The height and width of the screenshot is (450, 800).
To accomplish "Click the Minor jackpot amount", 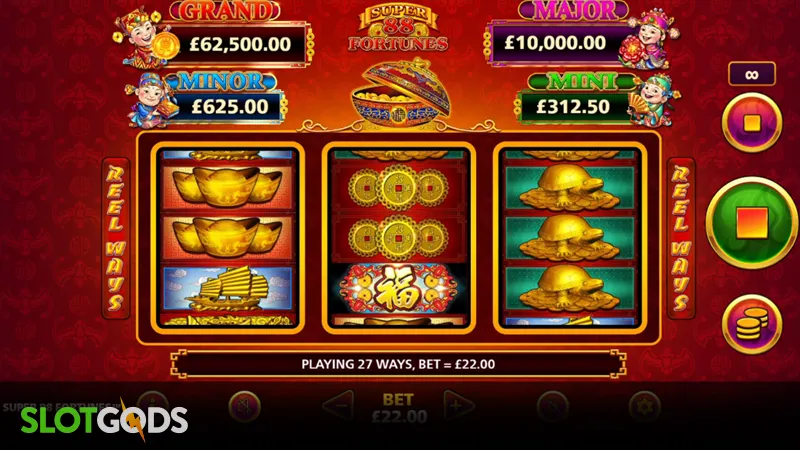I will click(x=230, y=107).
